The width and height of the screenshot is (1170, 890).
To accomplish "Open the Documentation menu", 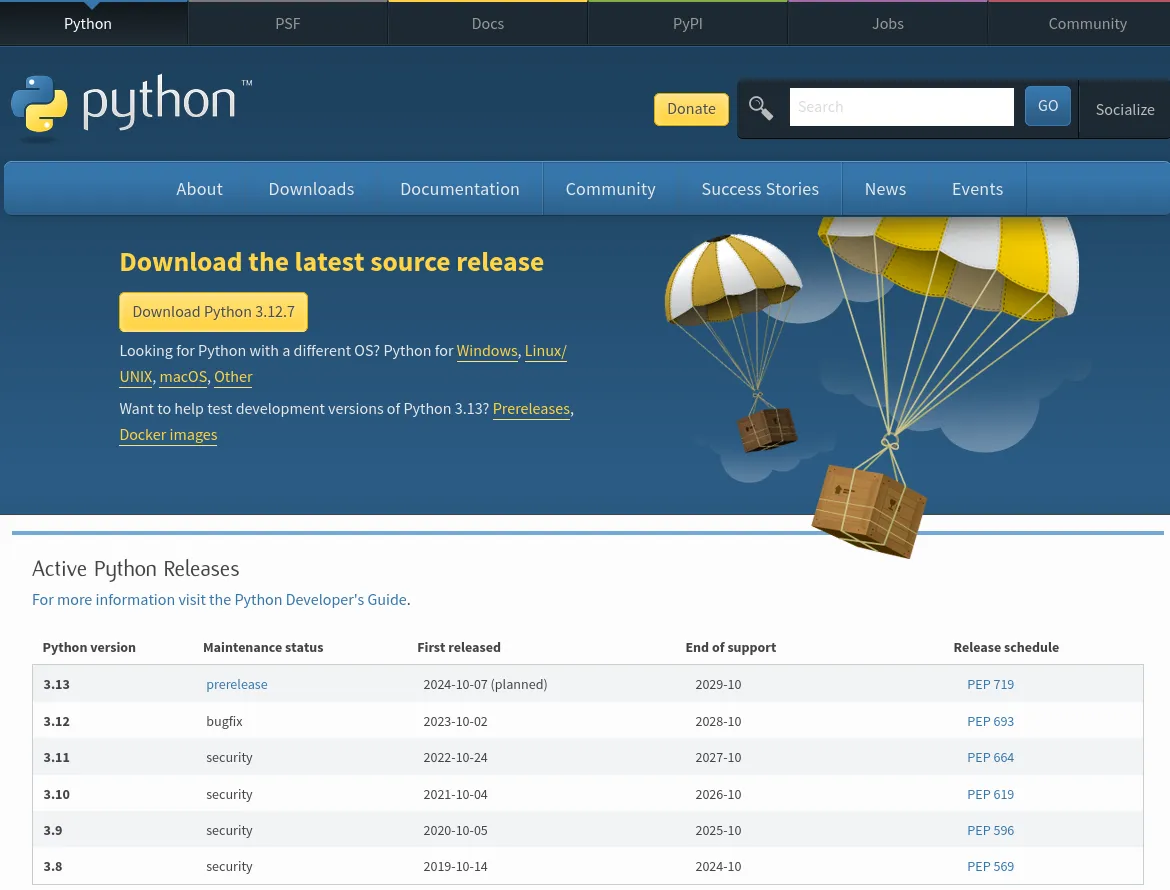I will (460, 188).
